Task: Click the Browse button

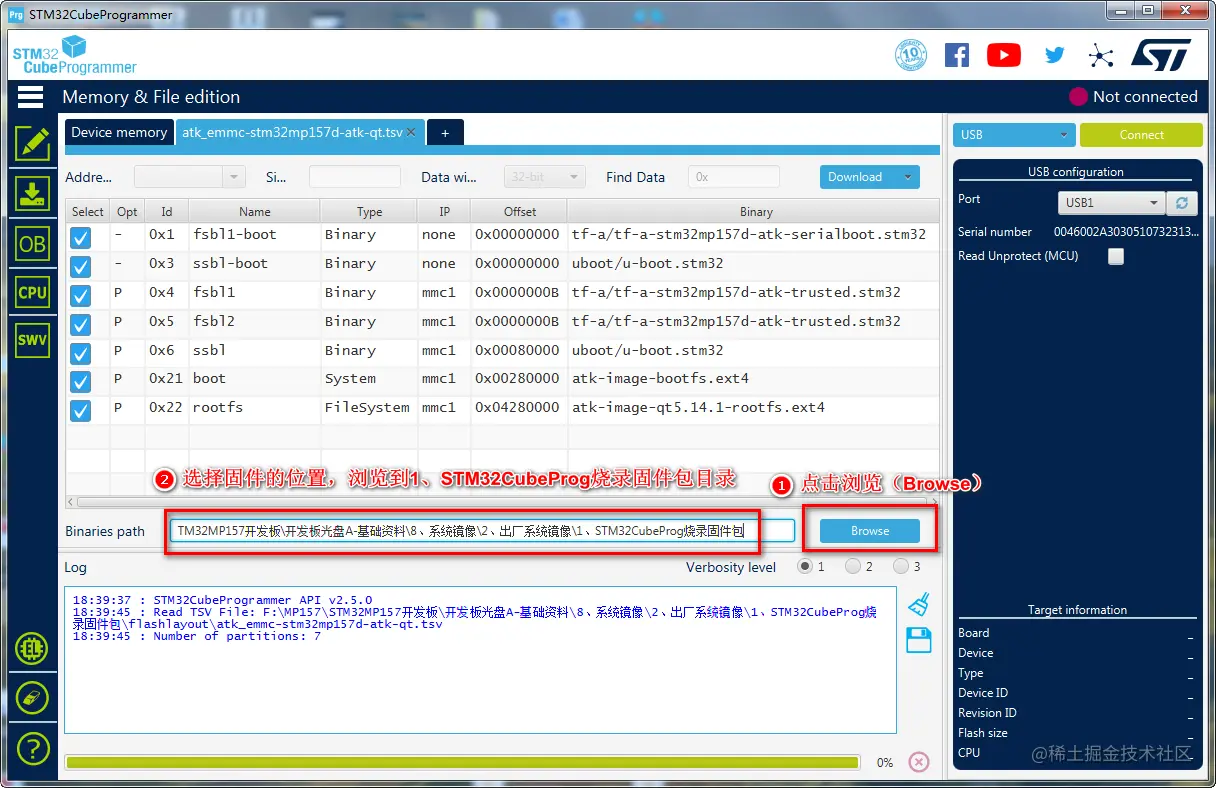Action: click(x=870, y=531)
